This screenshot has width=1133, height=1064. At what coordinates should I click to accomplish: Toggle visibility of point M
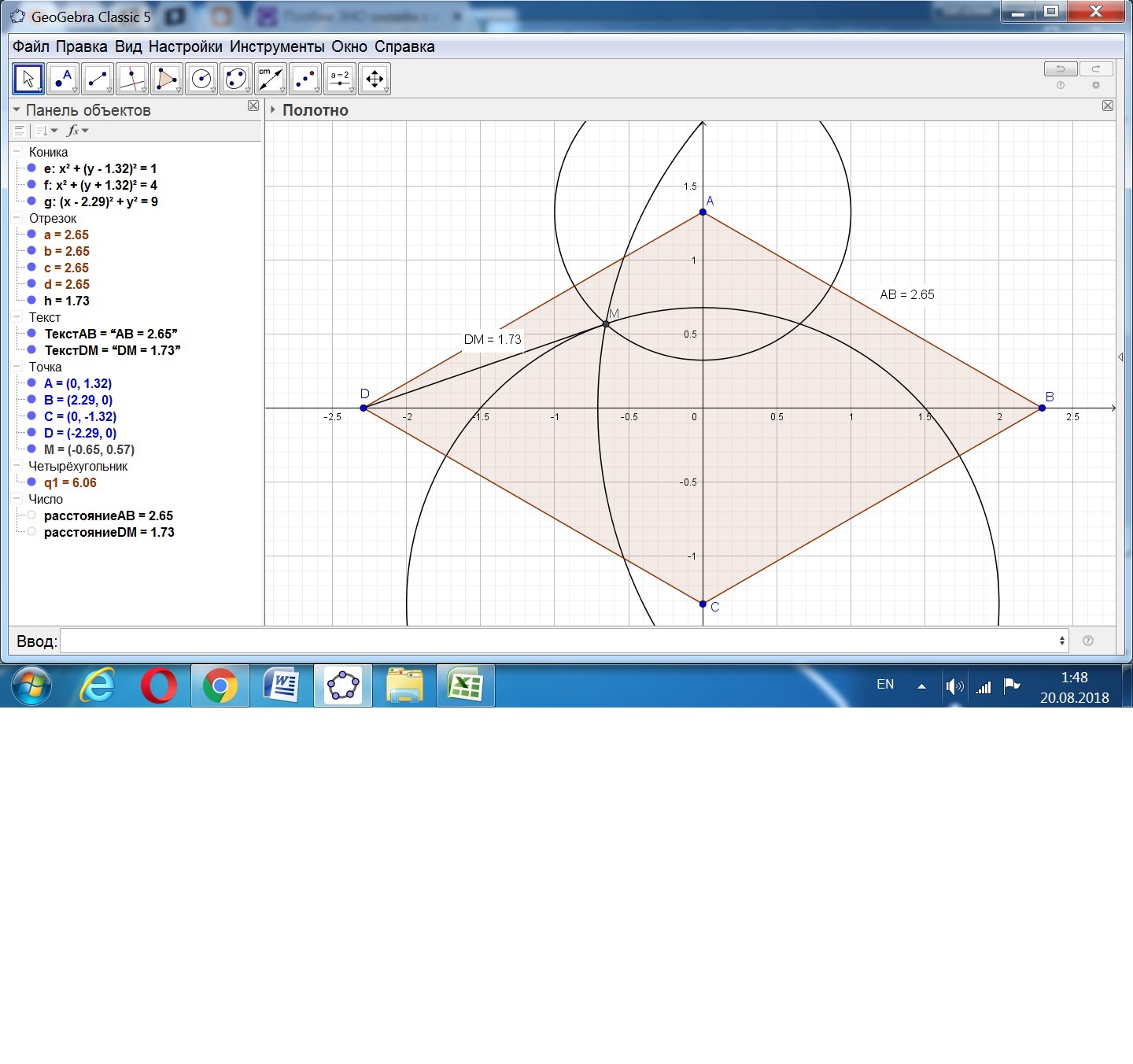[31, 449]
